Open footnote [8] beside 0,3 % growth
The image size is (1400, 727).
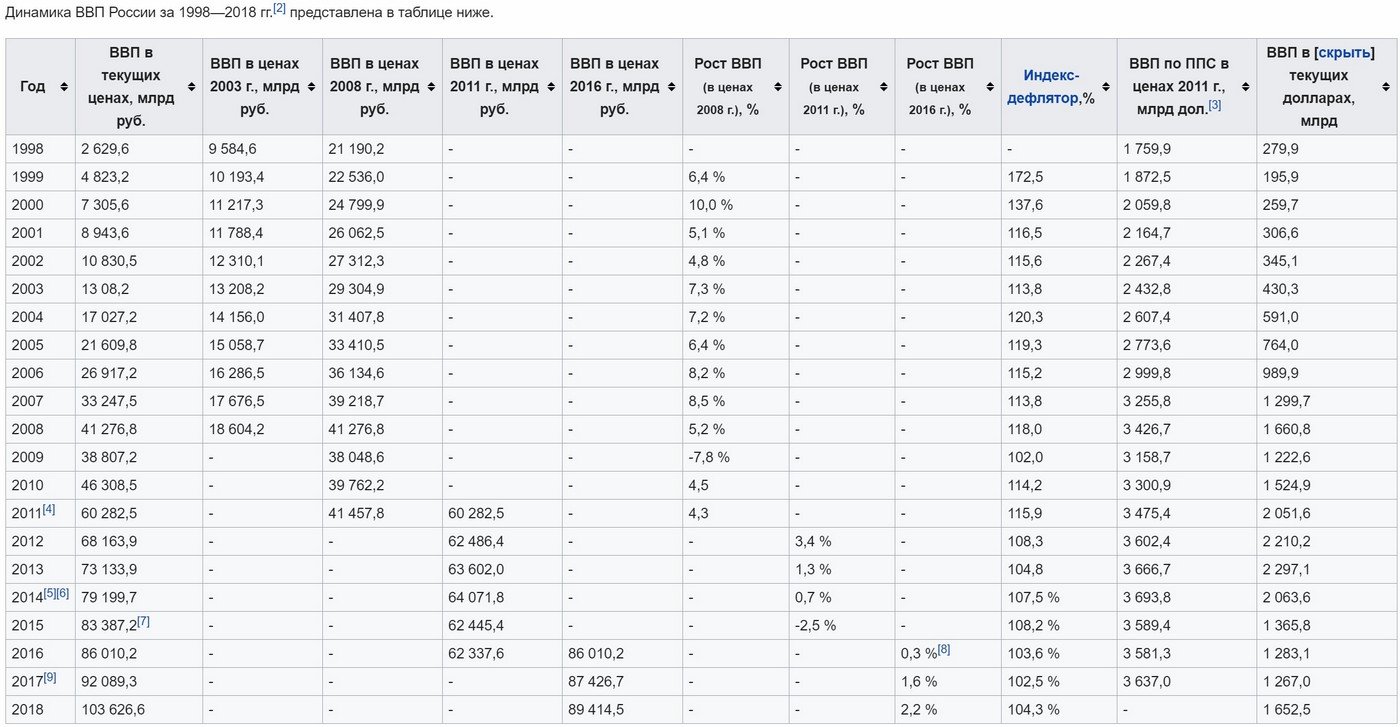coord(944,649)
